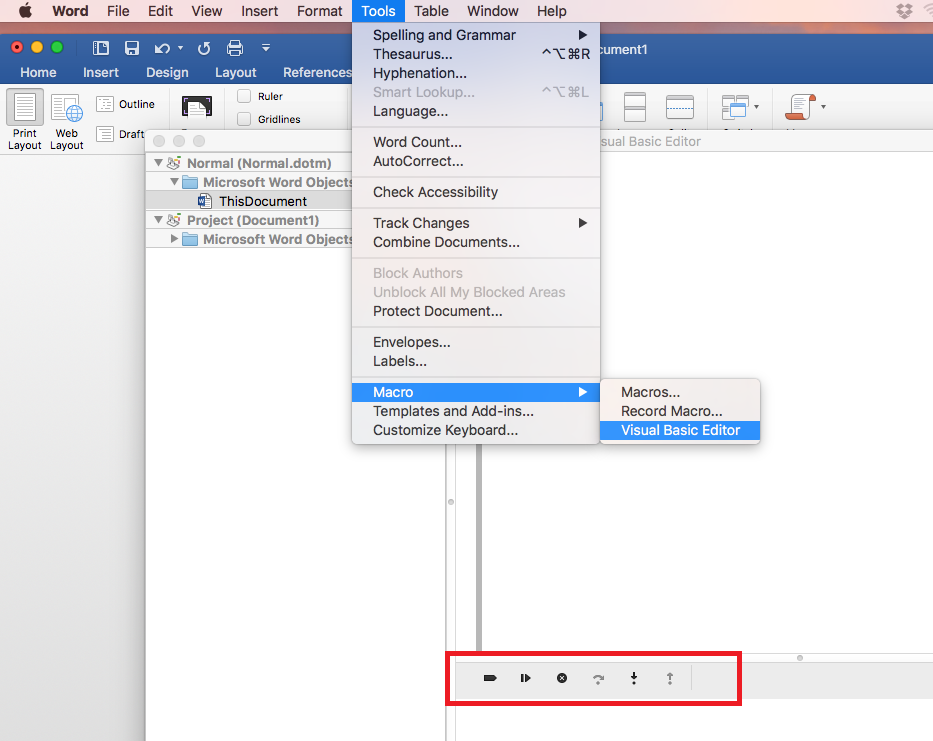Switch to Draft view
This screenshot has height=741, width=933.
click(120, 134)
